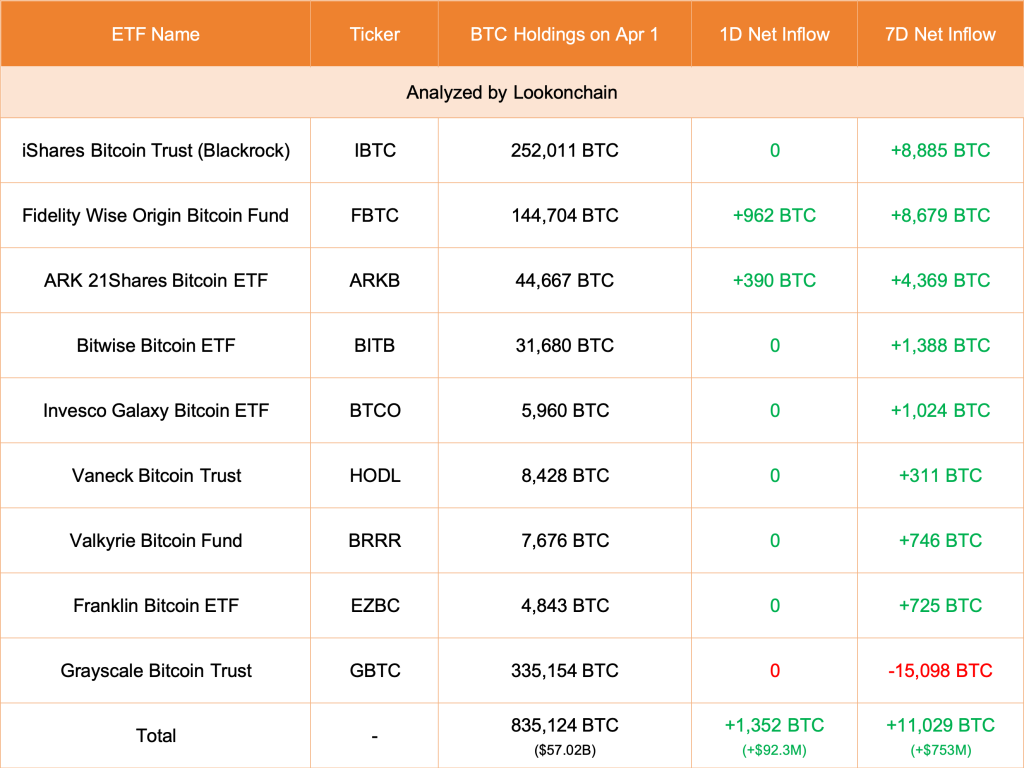Click the 7D Net Inflow header
The width and height of the screenshot is (1024, 768).
pos(940,34)
